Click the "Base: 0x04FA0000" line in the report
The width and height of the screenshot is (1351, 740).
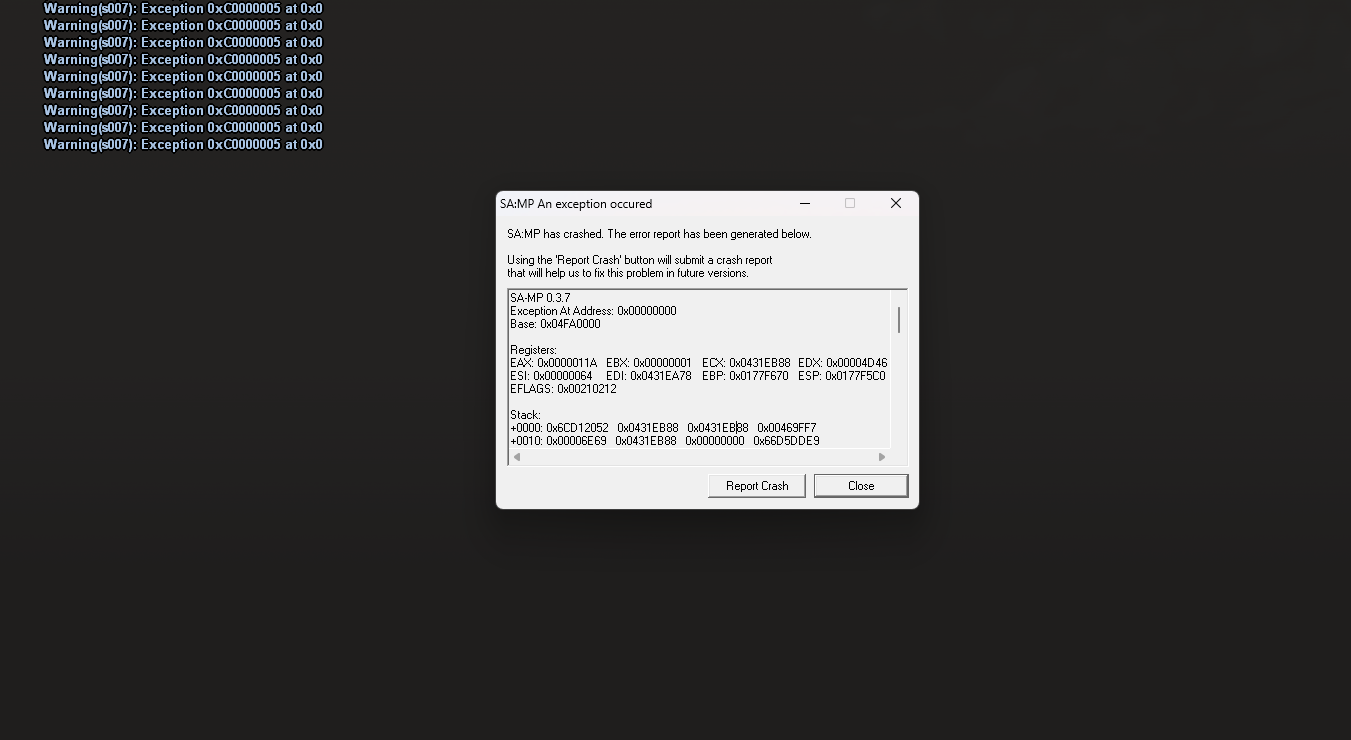[555, 324]
